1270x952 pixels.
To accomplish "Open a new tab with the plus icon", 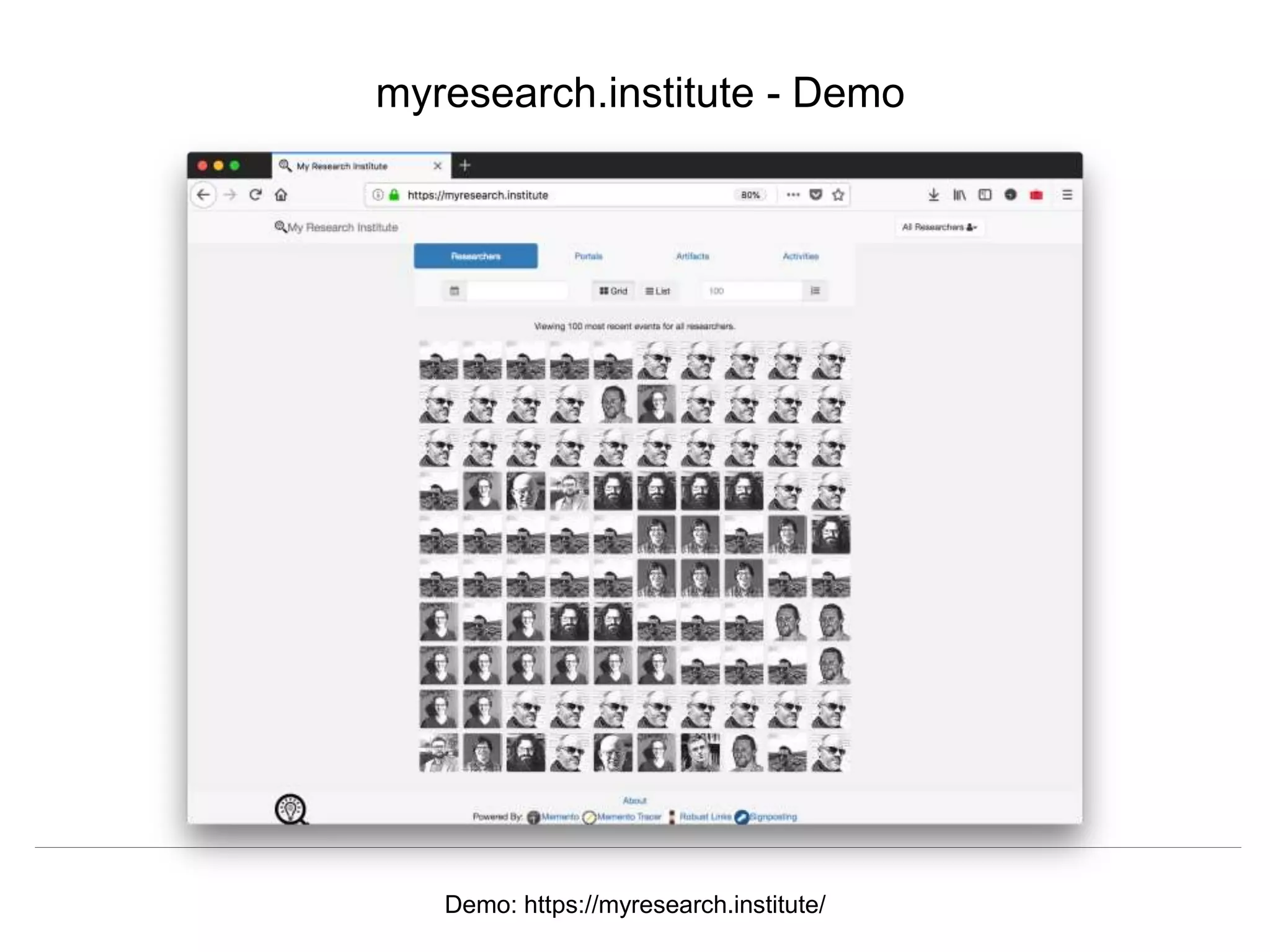I will click(465, 165).
